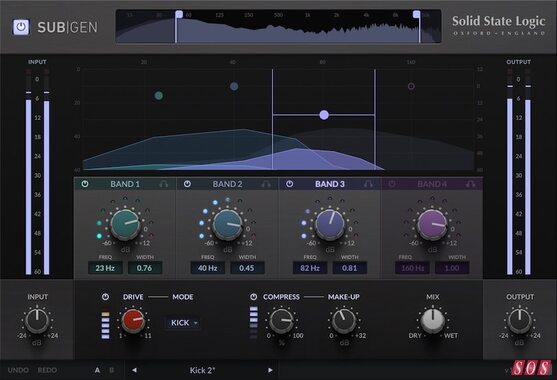The height and width of the screenshot is (380, 557).
Task: Click Band 4 frequency field 160 Hz
Action: [x=412, y=268]
